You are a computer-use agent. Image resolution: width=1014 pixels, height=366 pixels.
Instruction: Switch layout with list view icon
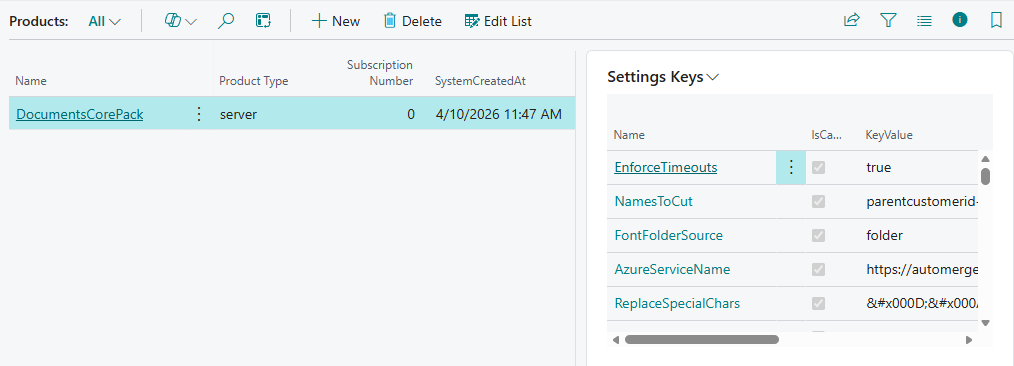924,21
